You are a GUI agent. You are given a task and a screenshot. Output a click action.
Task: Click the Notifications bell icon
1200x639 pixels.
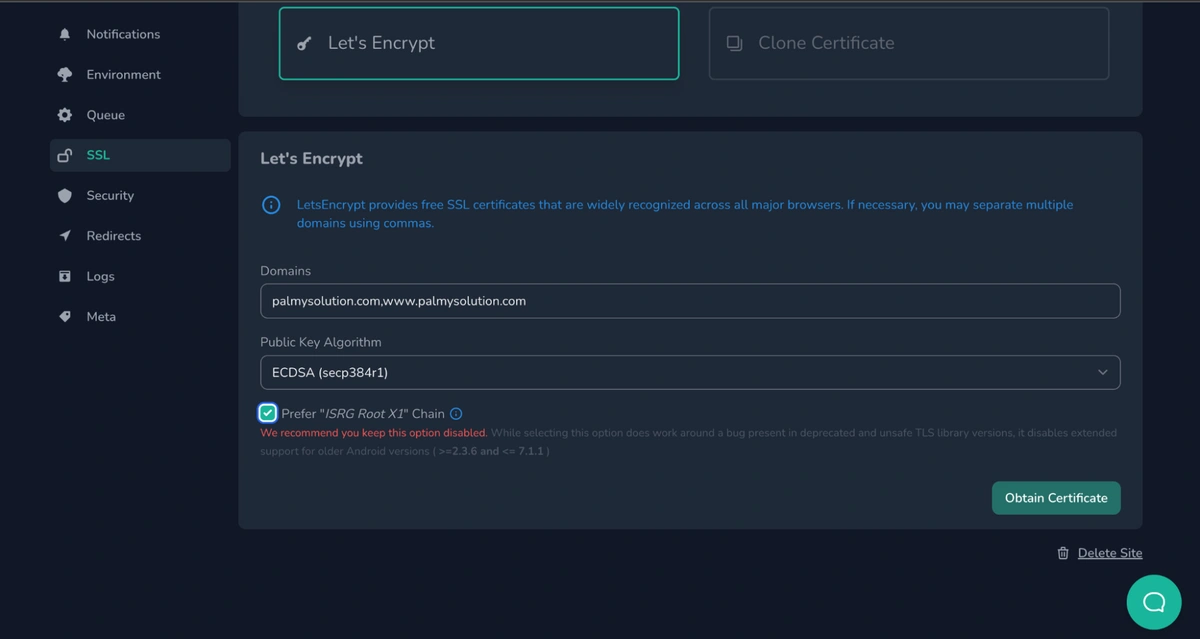click(x=65, y=34)
